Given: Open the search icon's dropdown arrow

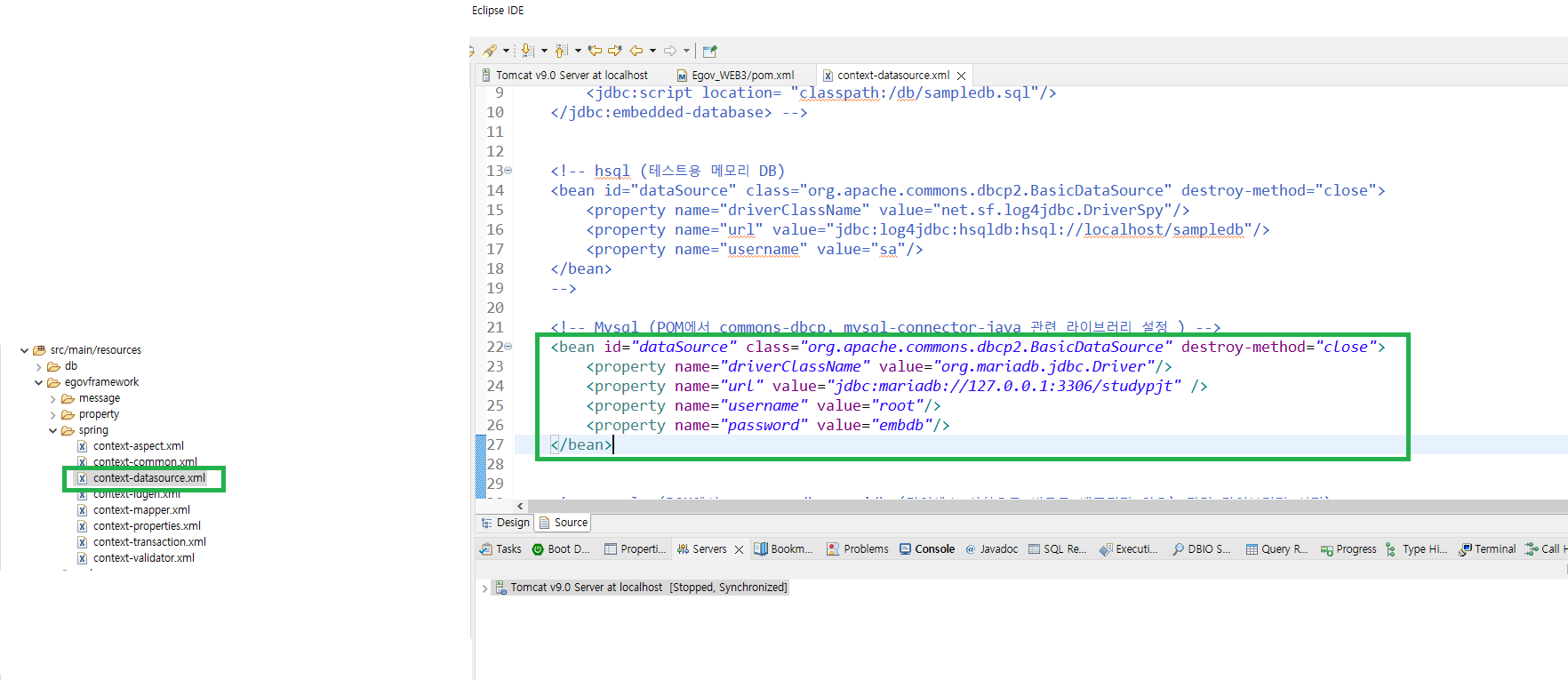Looking at the screenshot, I should coord(507,51).
